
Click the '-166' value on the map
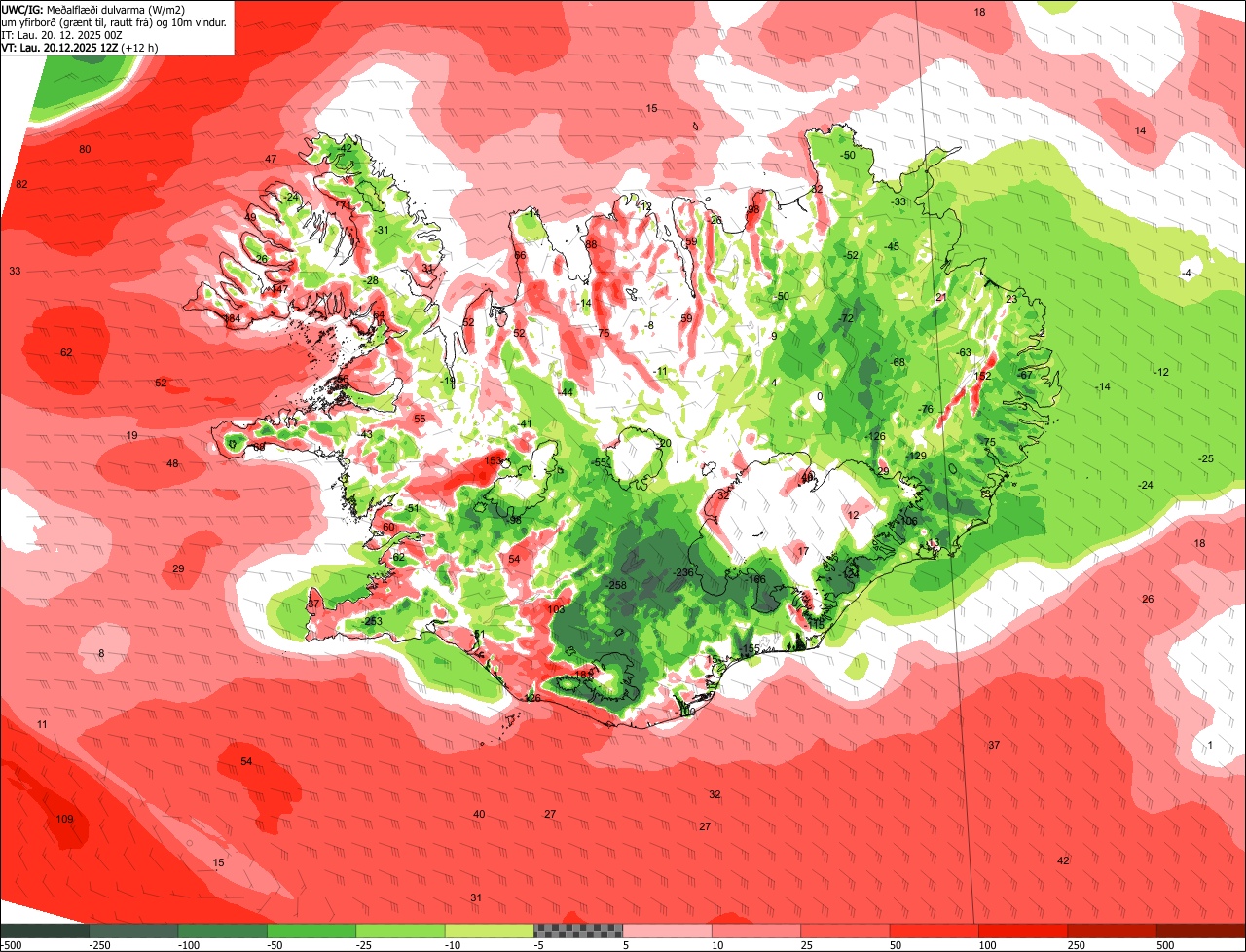pos(755,579)
